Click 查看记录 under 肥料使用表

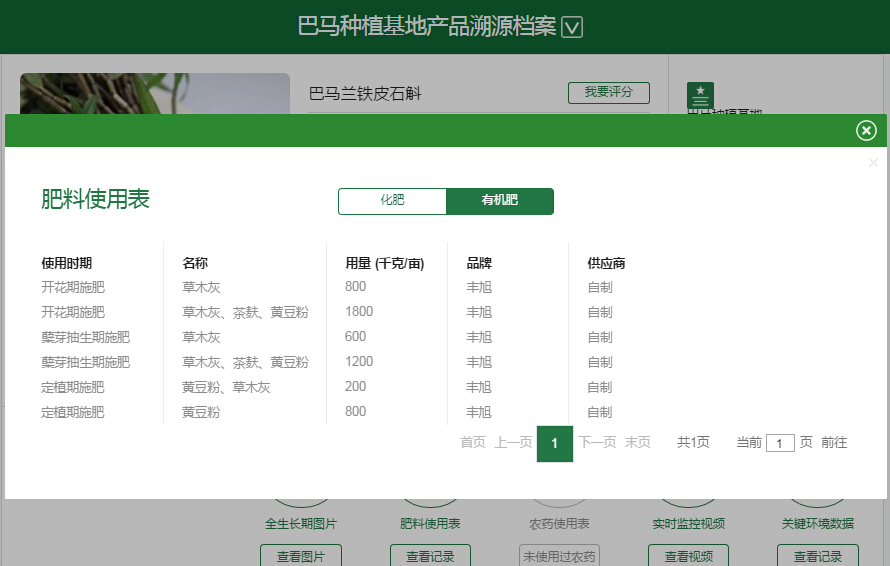(430, 556)
